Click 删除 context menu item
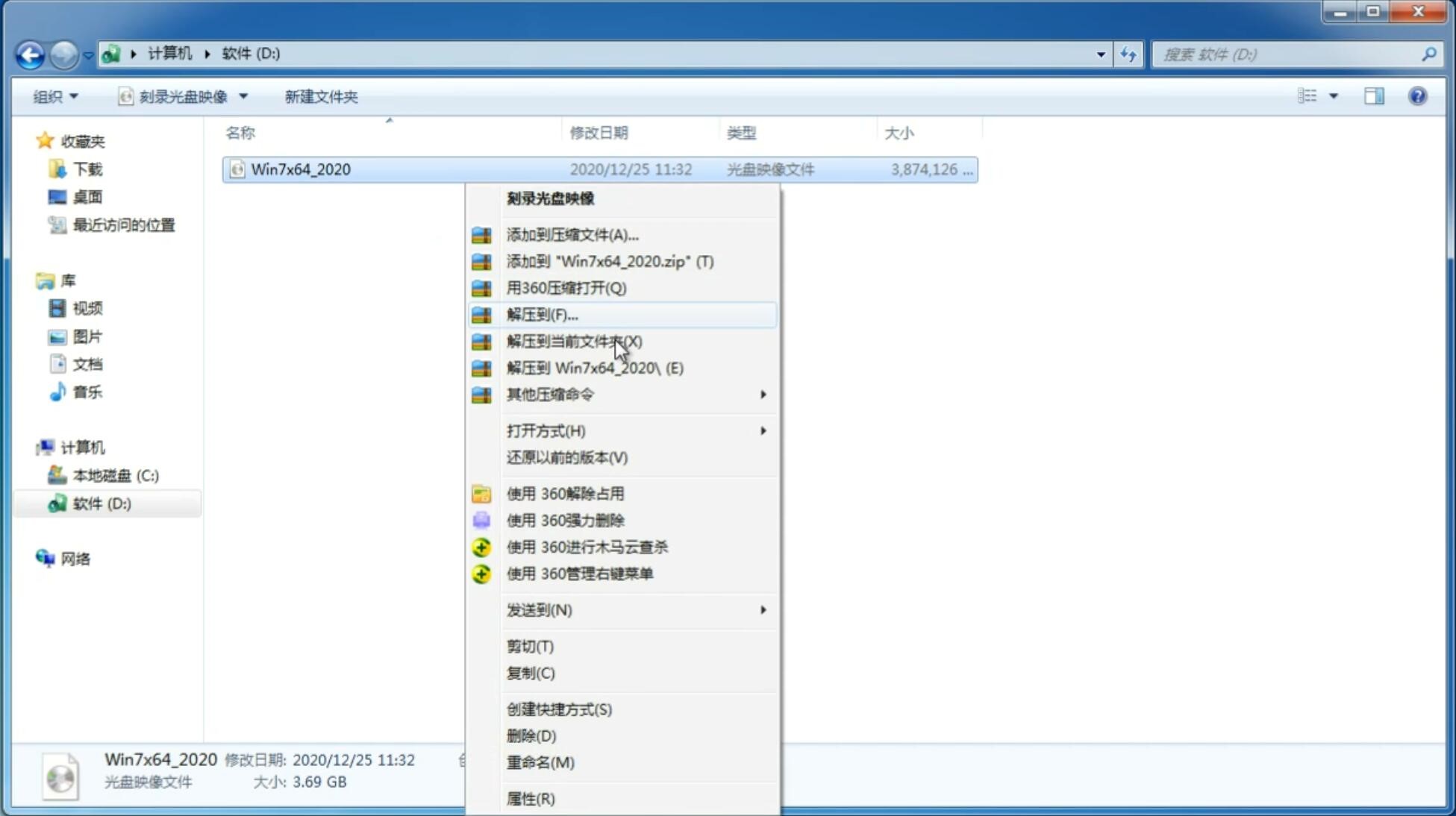This screenshot has width=1456, height=816. point(531,736)
